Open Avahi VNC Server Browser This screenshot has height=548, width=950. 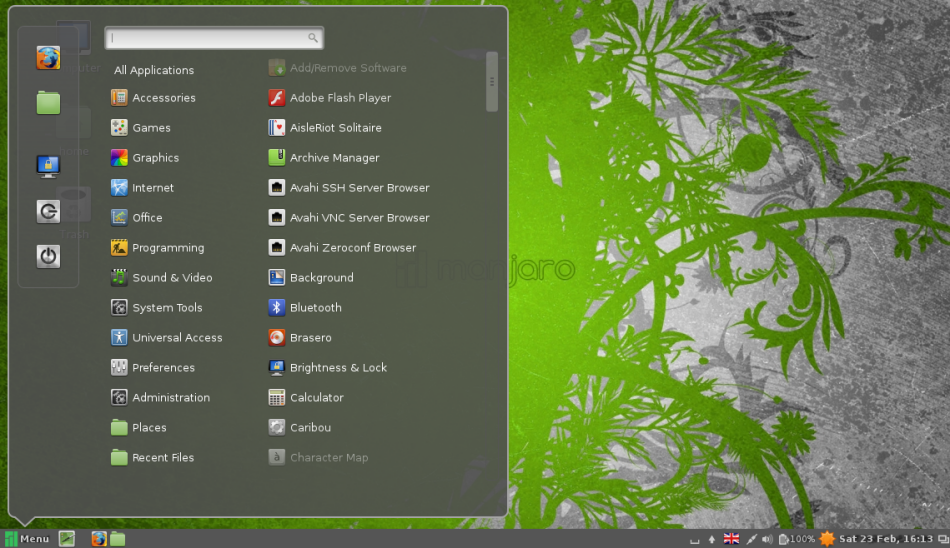(348, 218)
